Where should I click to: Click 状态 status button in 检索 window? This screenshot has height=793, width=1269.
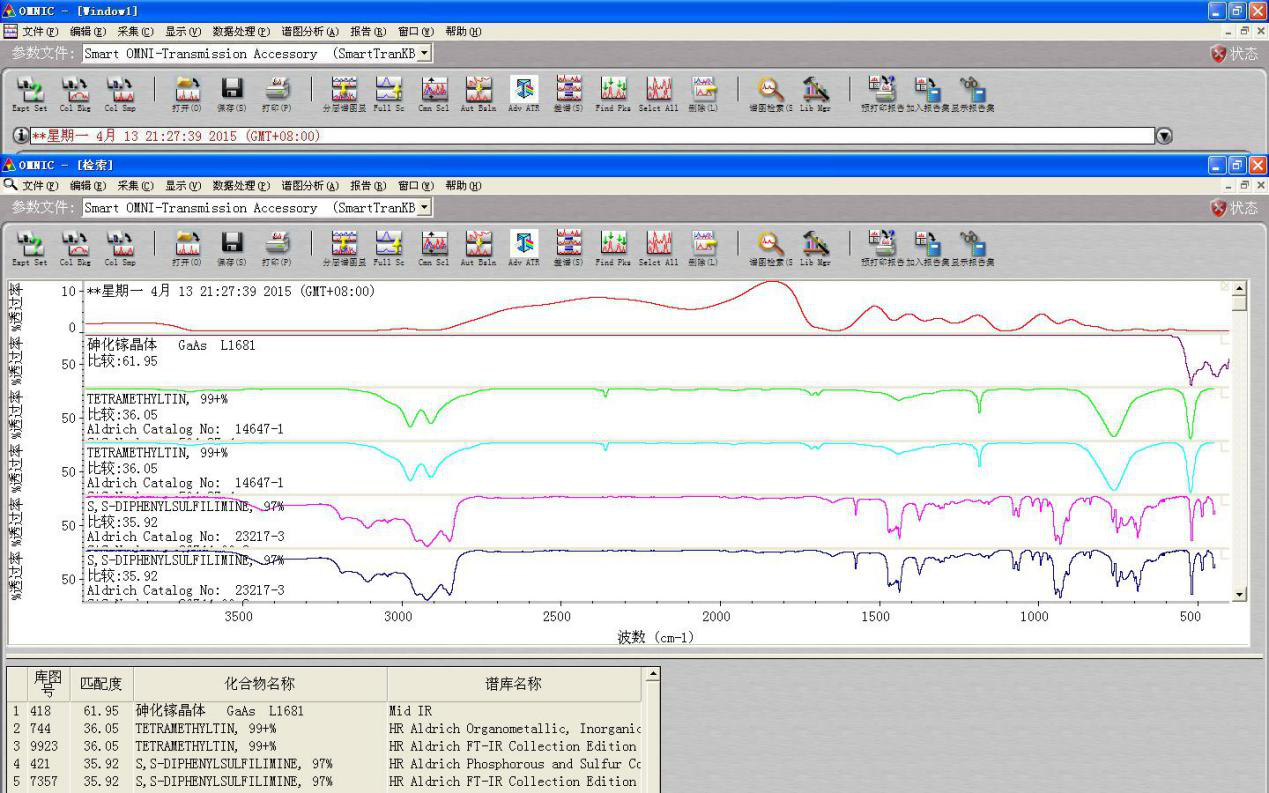(1235, 208)
